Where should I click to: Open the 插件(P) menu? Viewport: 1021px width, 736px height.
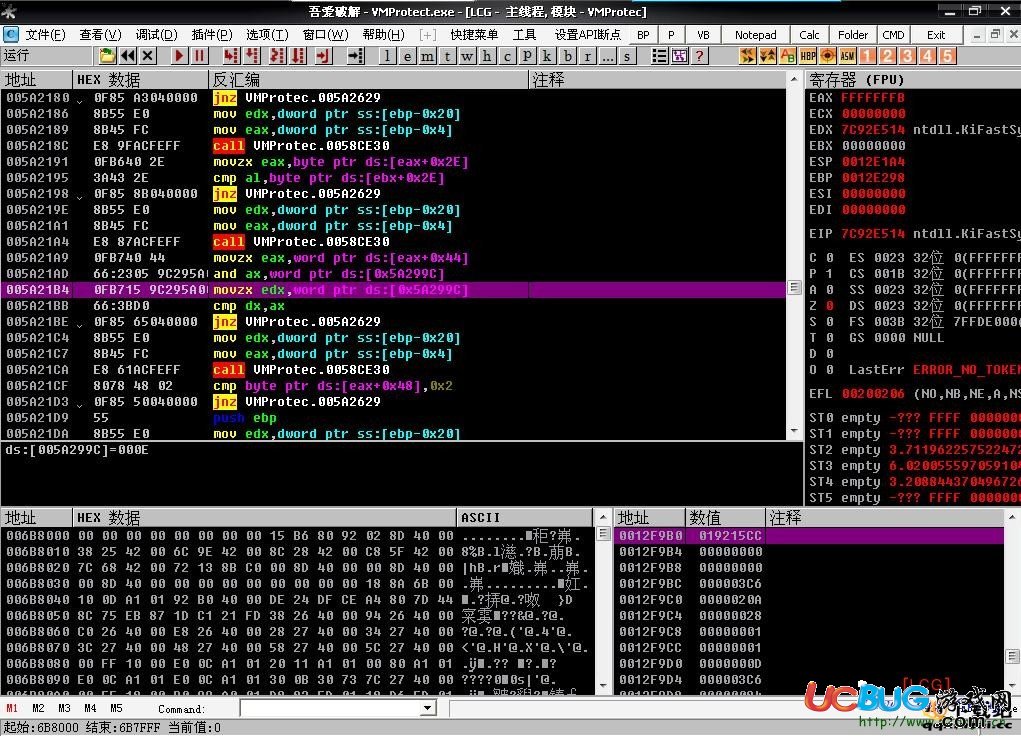click(212, 35)
